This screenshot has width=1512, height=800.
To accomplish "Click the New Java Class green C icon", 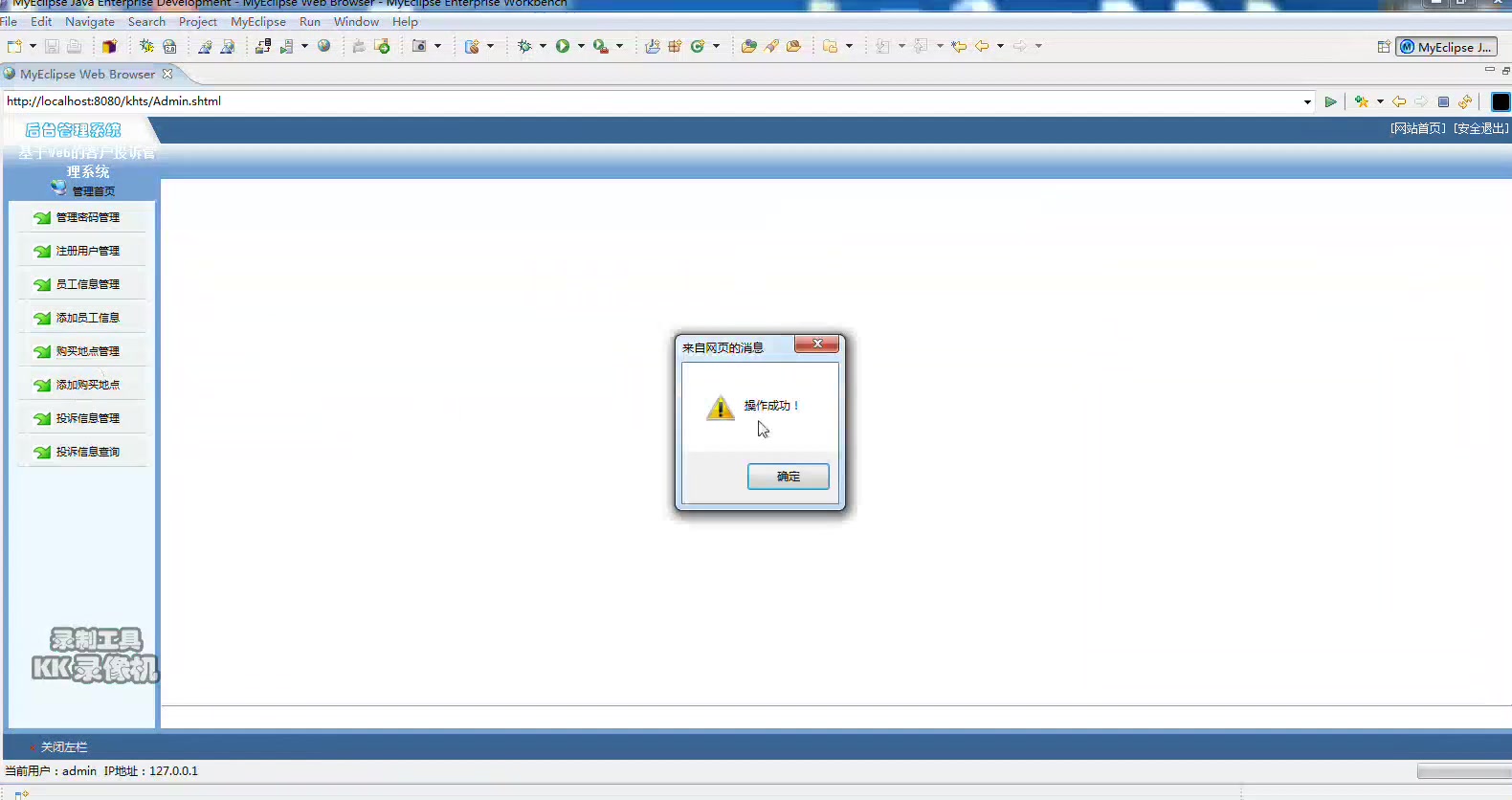I will click(698, 46).
